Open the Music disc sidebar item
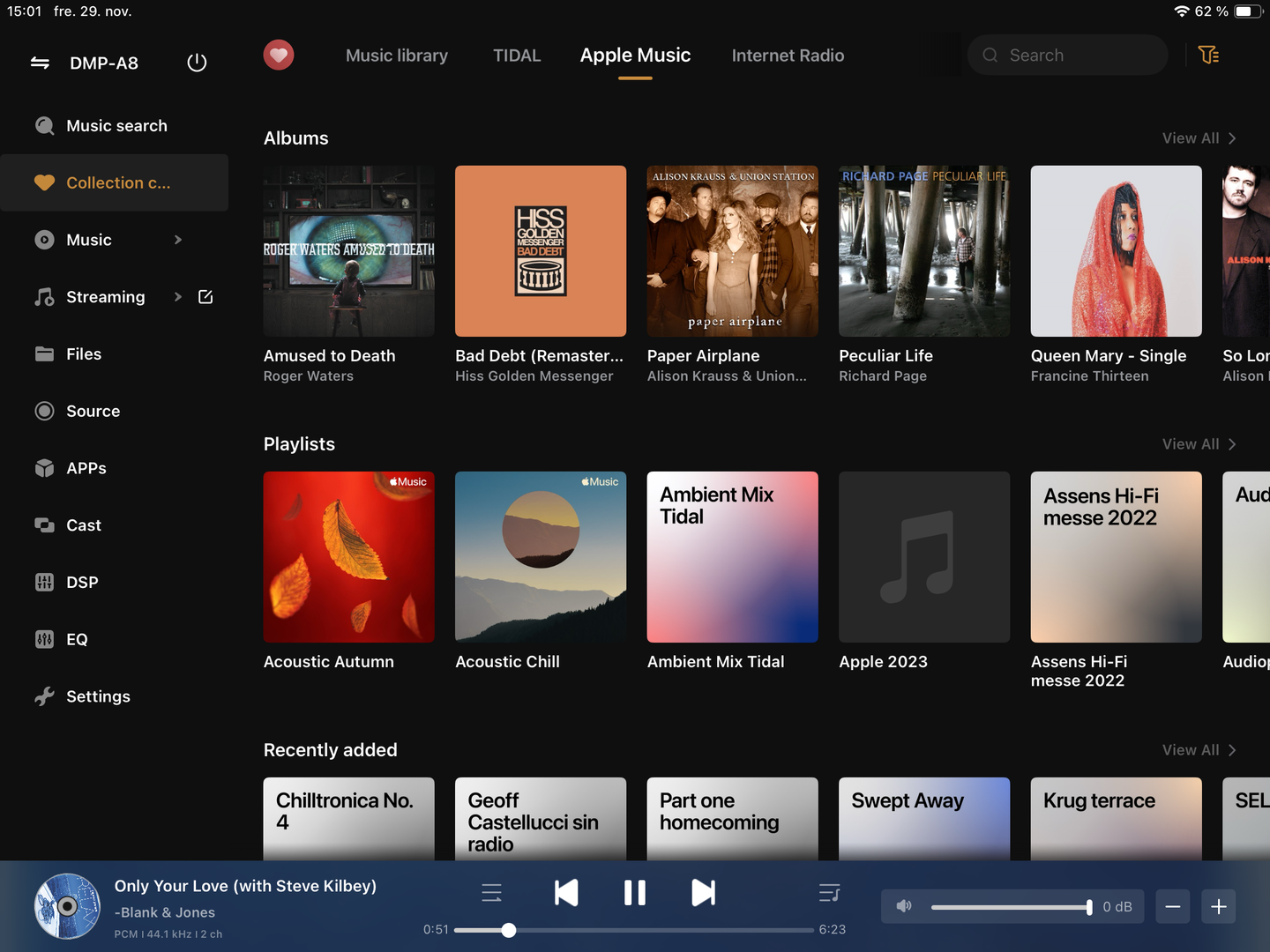The image size is (1270, 952). pos(115,240)
